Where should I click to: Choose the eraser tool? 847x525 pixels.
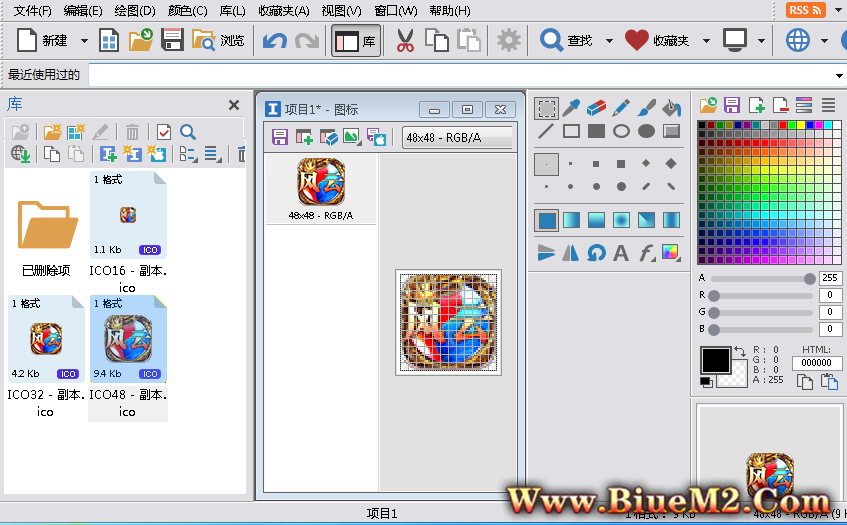pos(596,108)
